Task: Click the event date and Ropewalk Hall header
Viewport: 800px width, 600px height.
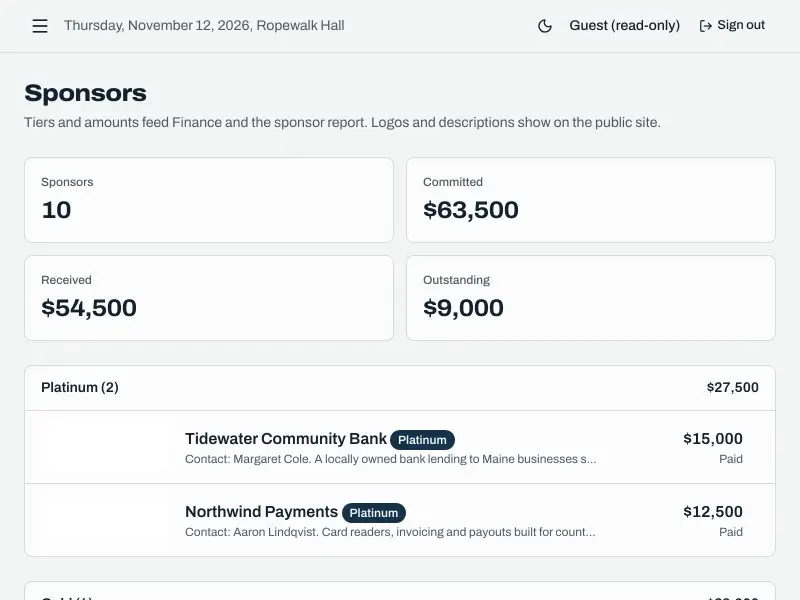Action: 204,26
